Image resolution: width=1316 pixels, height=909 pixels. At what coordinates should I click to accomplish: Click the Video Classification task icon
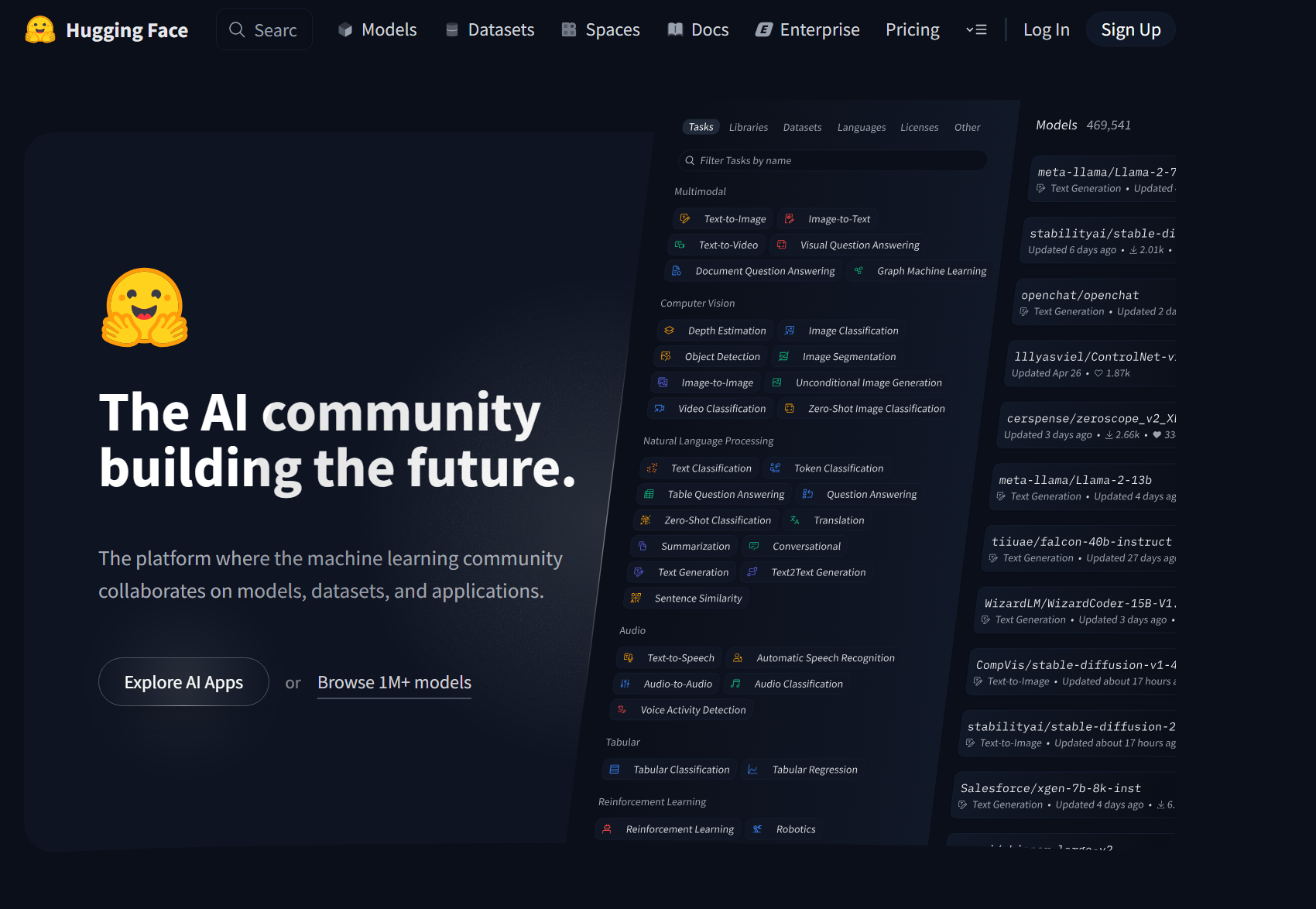tap(660, 408)
